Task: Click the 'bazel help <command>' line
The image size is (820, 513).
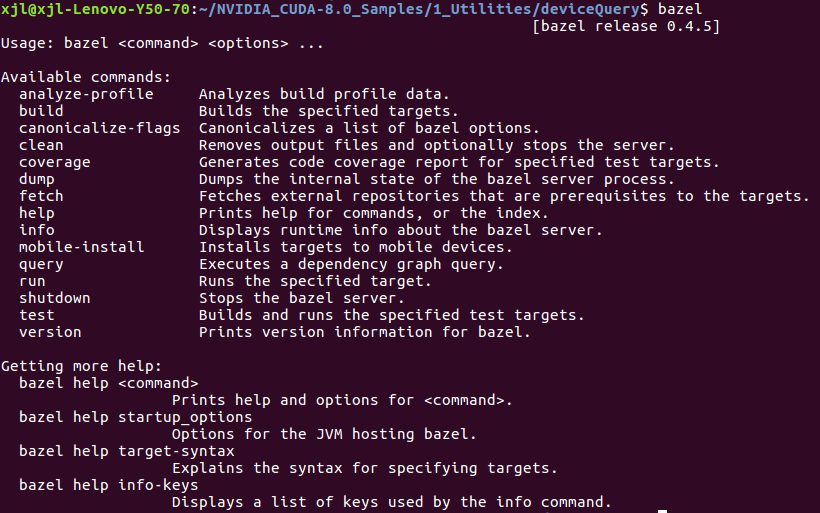Action: [x=108, y=383]
